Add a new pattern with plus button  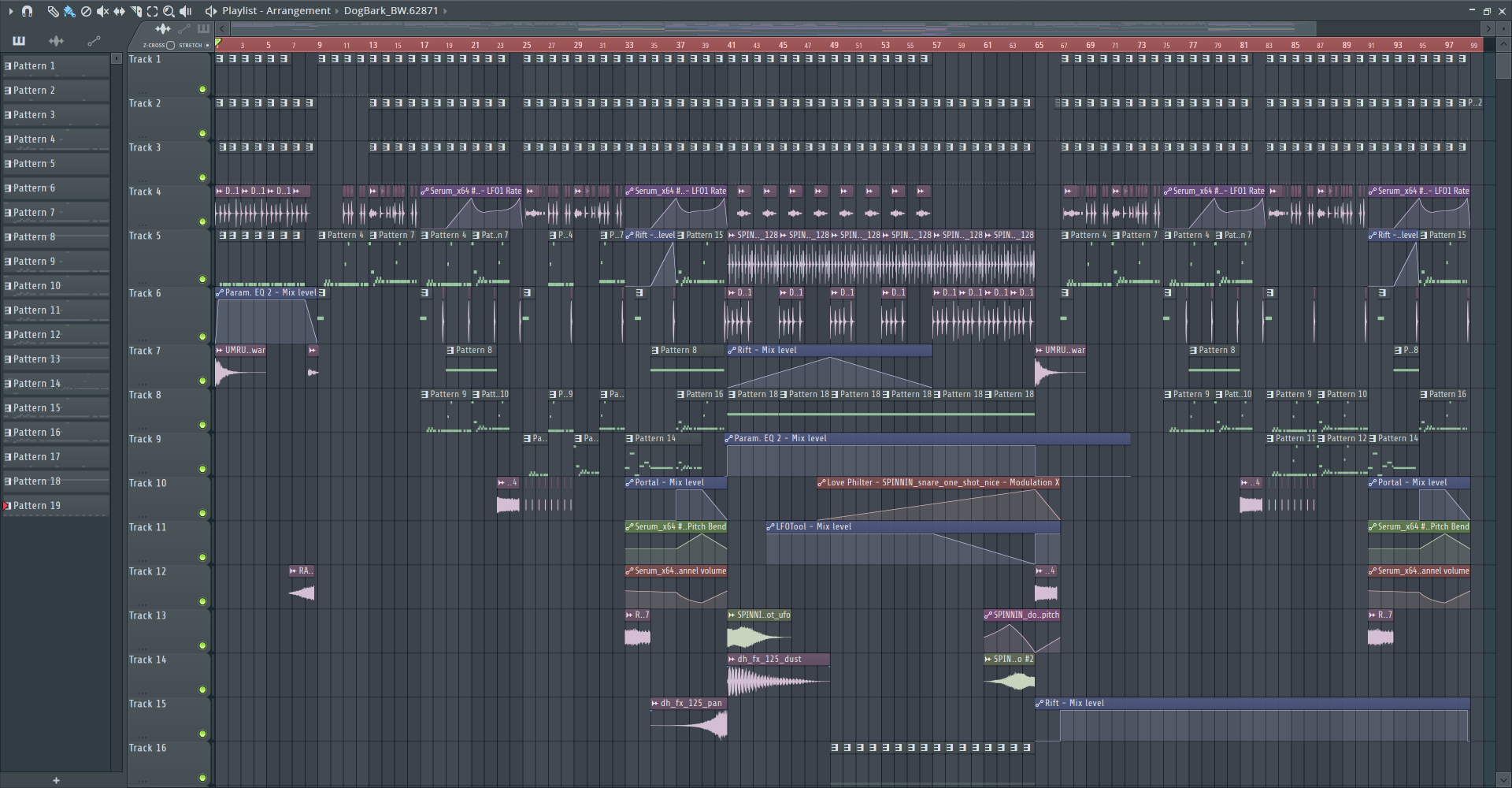point(56,780)
